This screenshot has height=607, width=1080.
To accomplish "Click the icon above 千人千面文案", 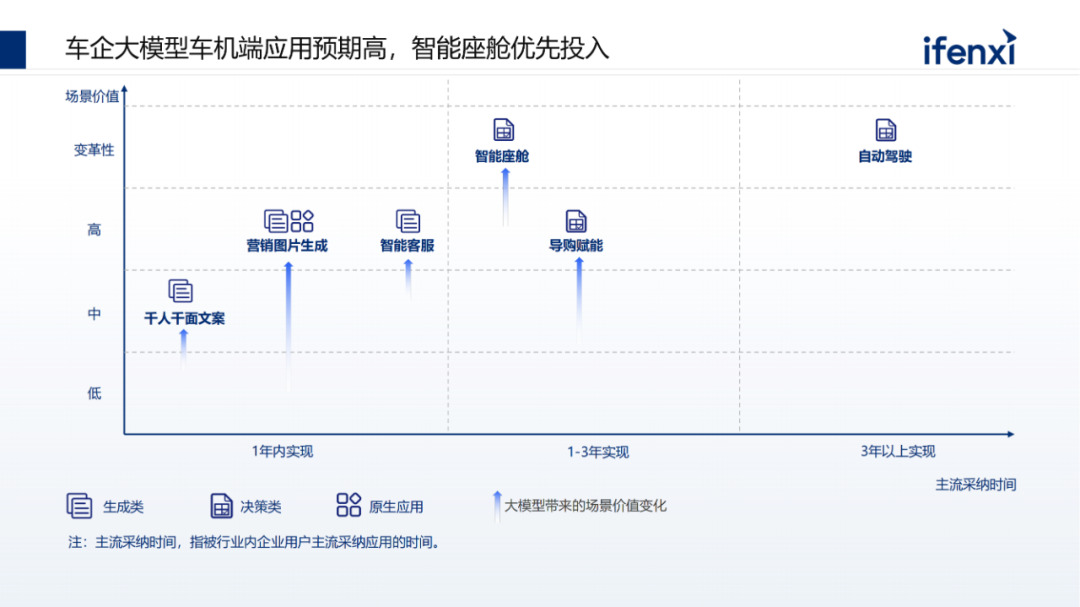I will coord(180,291).
